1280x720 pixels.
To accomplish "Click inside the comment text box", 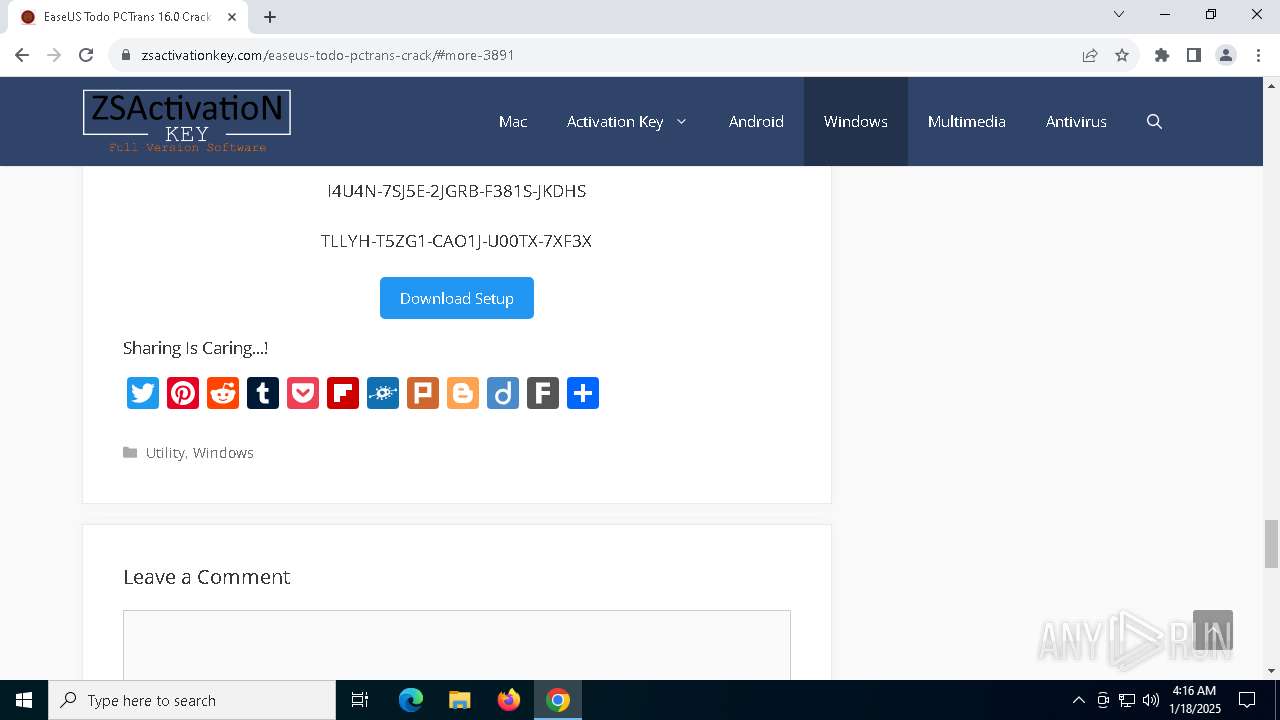I will pyautogui.click(x=457, y=645).
